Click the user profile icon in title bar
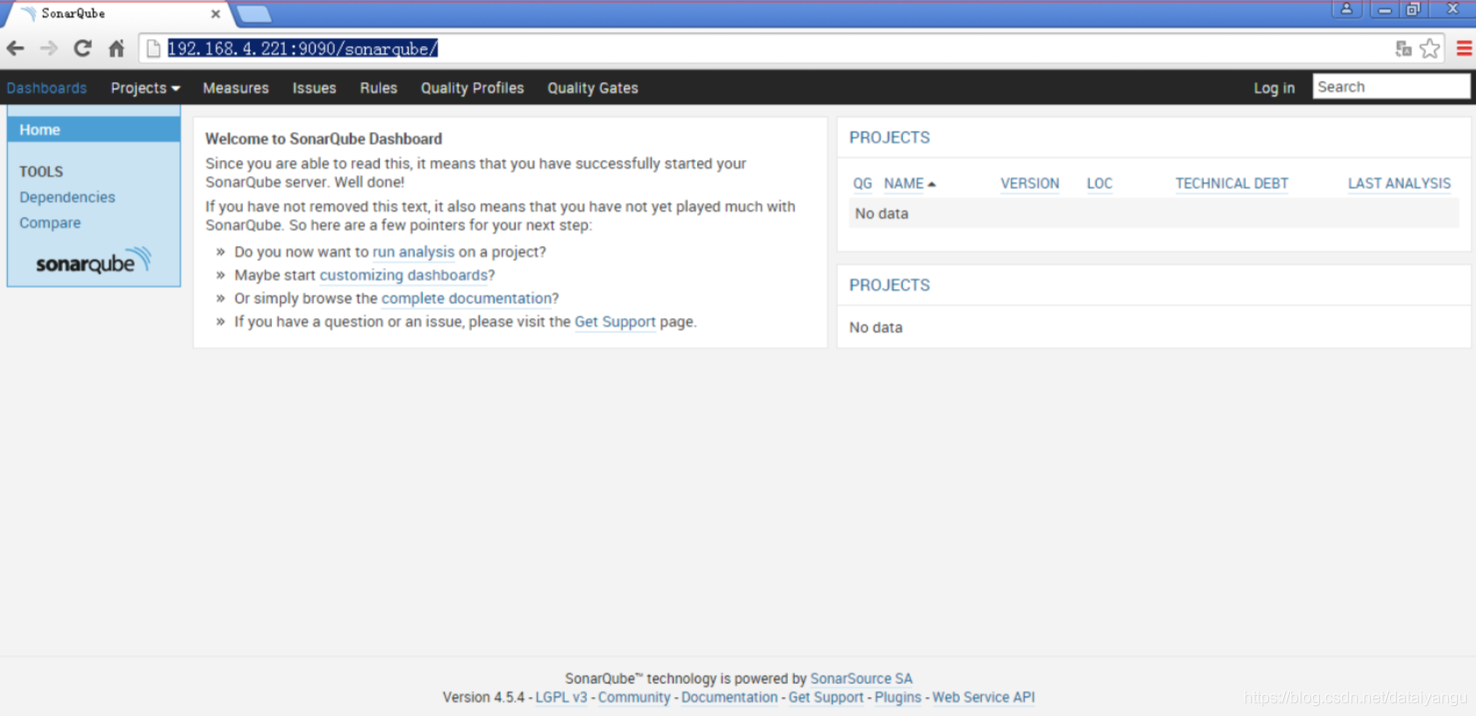 (x=1346, y=9)
